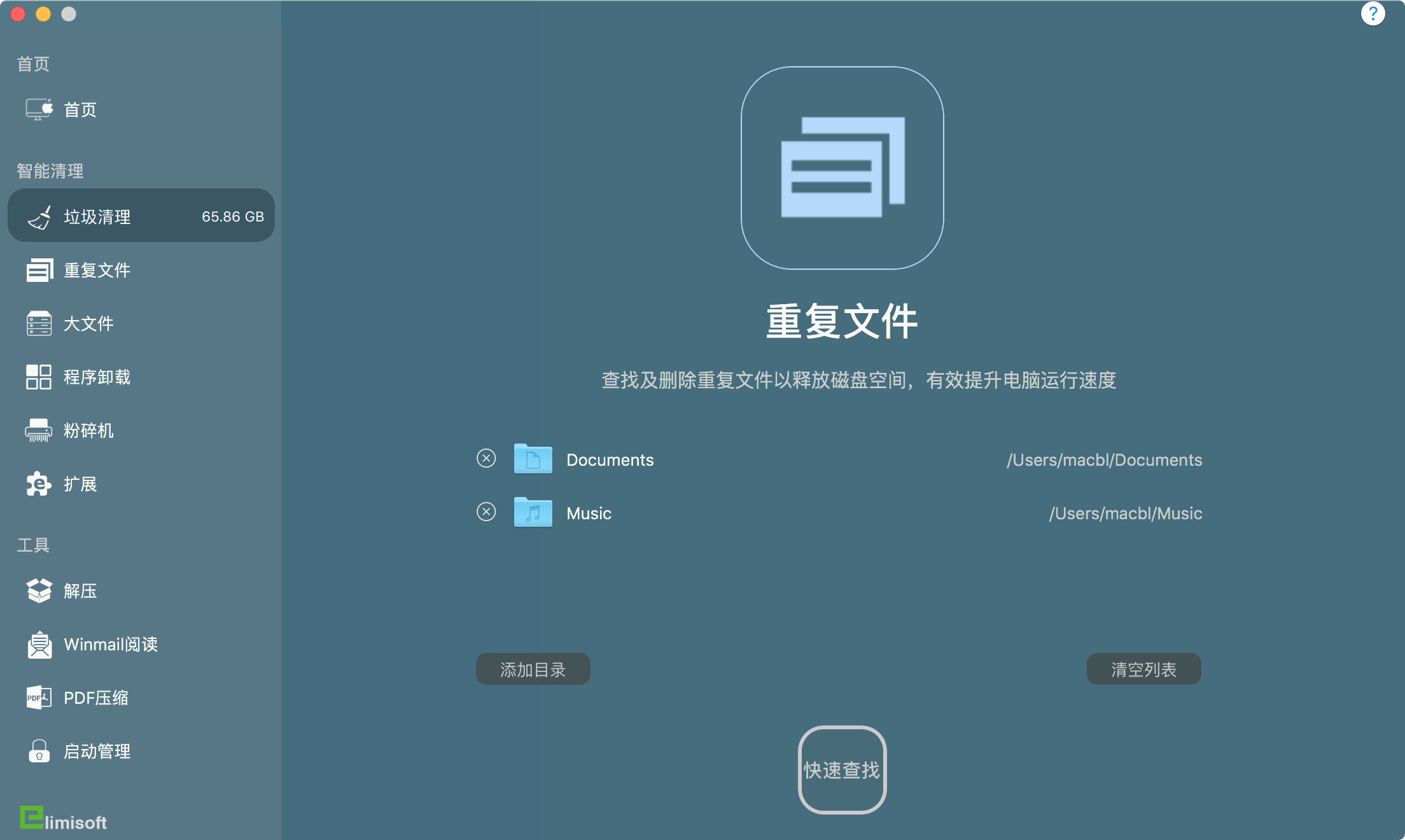Click the Documents folder icon

pos(533,459)
